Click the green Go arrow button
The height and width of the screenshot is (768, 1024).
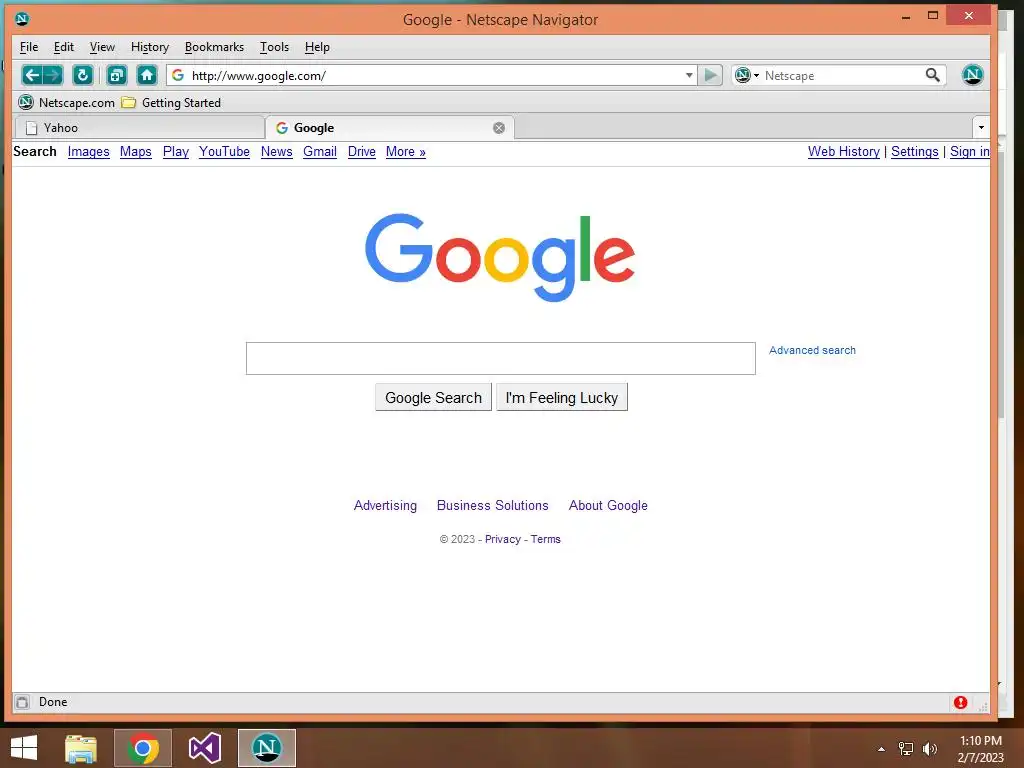(x=711, y=75)
